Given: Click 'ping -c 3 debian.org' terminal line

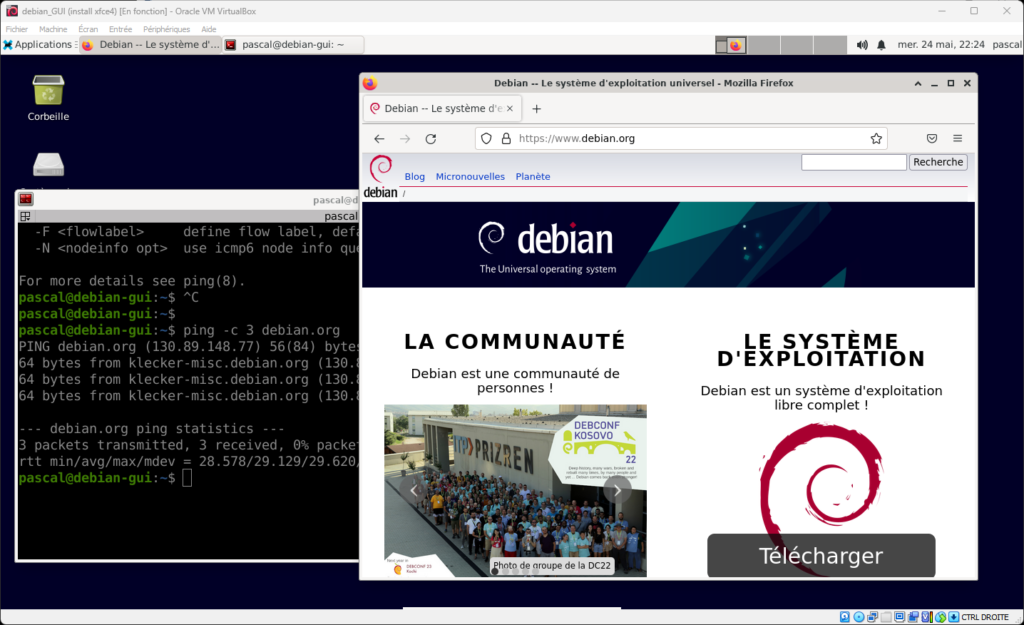Looking at the screenshot, I should (261, 330).
